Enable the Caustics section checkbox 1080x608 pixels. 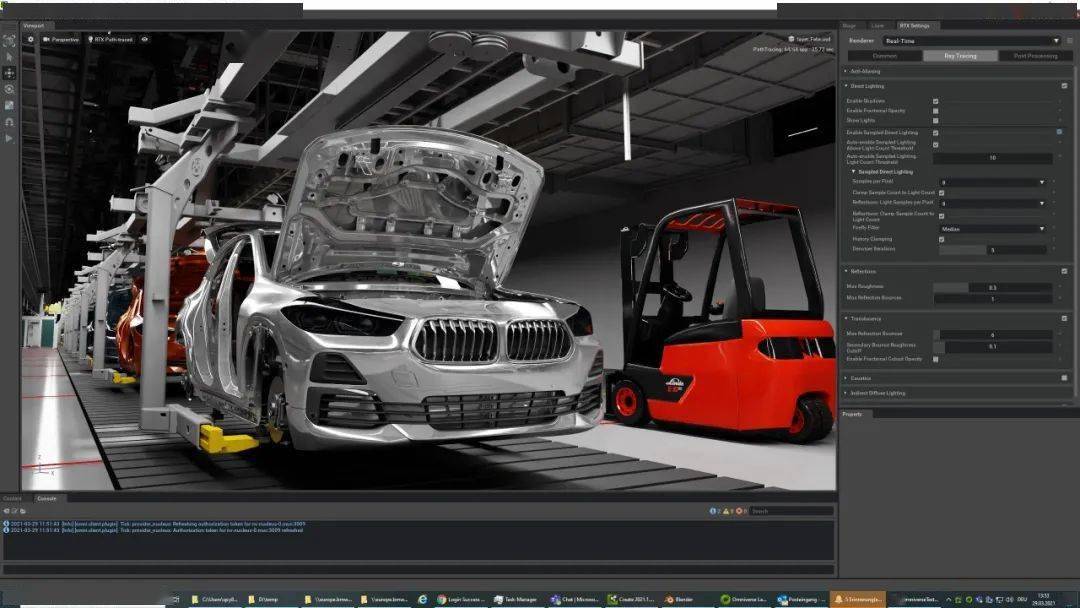pyautogui.click(x=1065, y=378)
